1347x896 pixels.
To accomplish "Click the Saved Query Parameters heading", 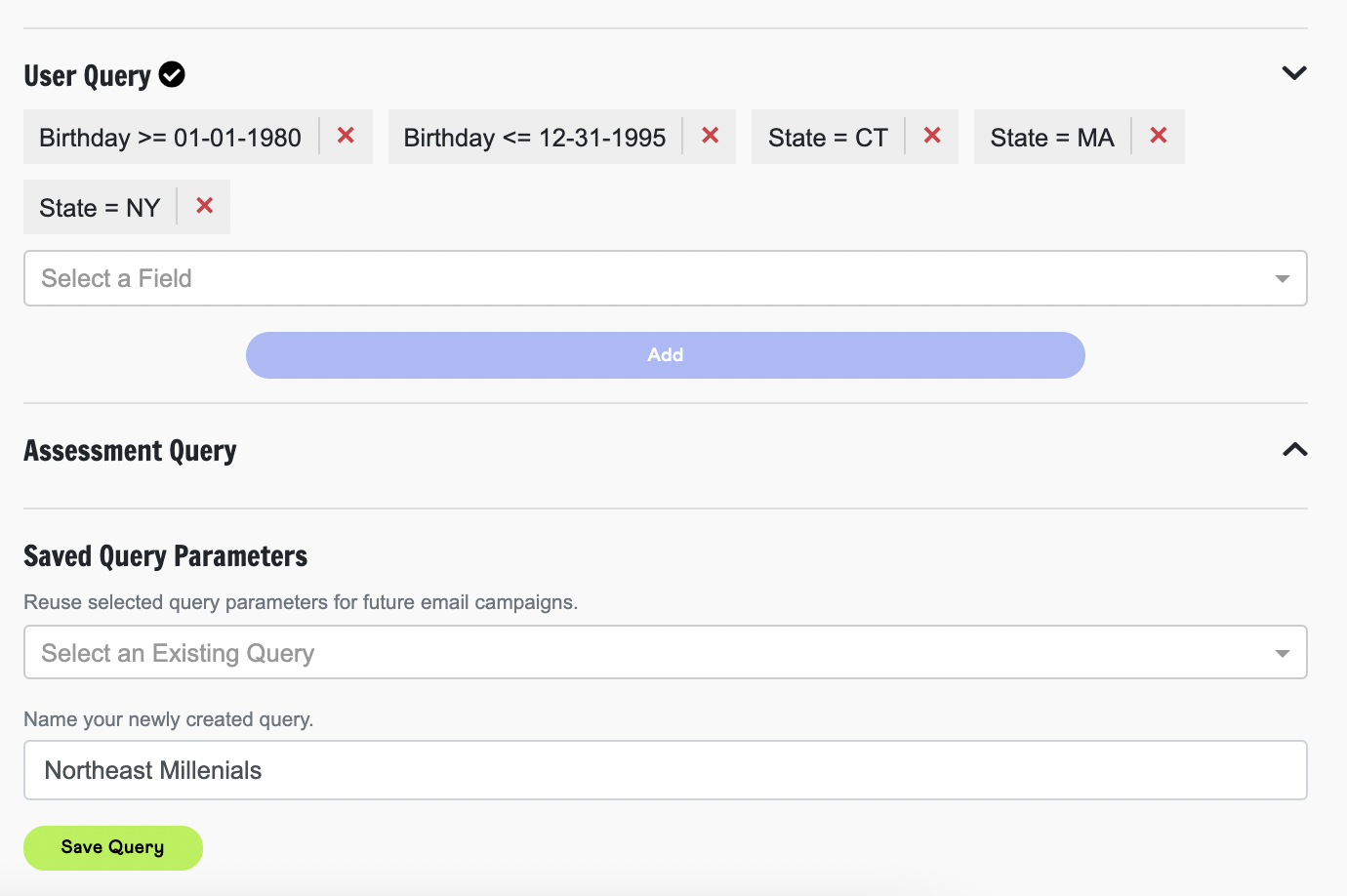I will [165, 555].
